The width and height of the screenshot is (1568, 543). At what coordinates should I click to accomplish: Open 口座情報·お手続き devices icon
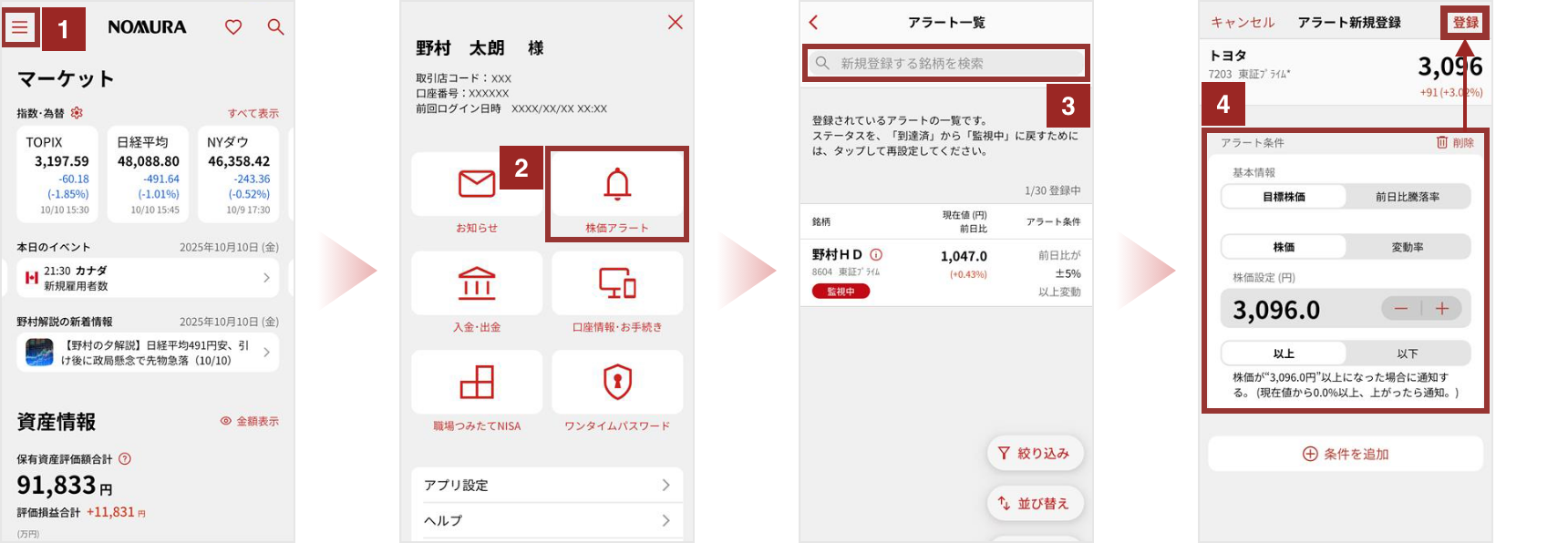point(617,283)
